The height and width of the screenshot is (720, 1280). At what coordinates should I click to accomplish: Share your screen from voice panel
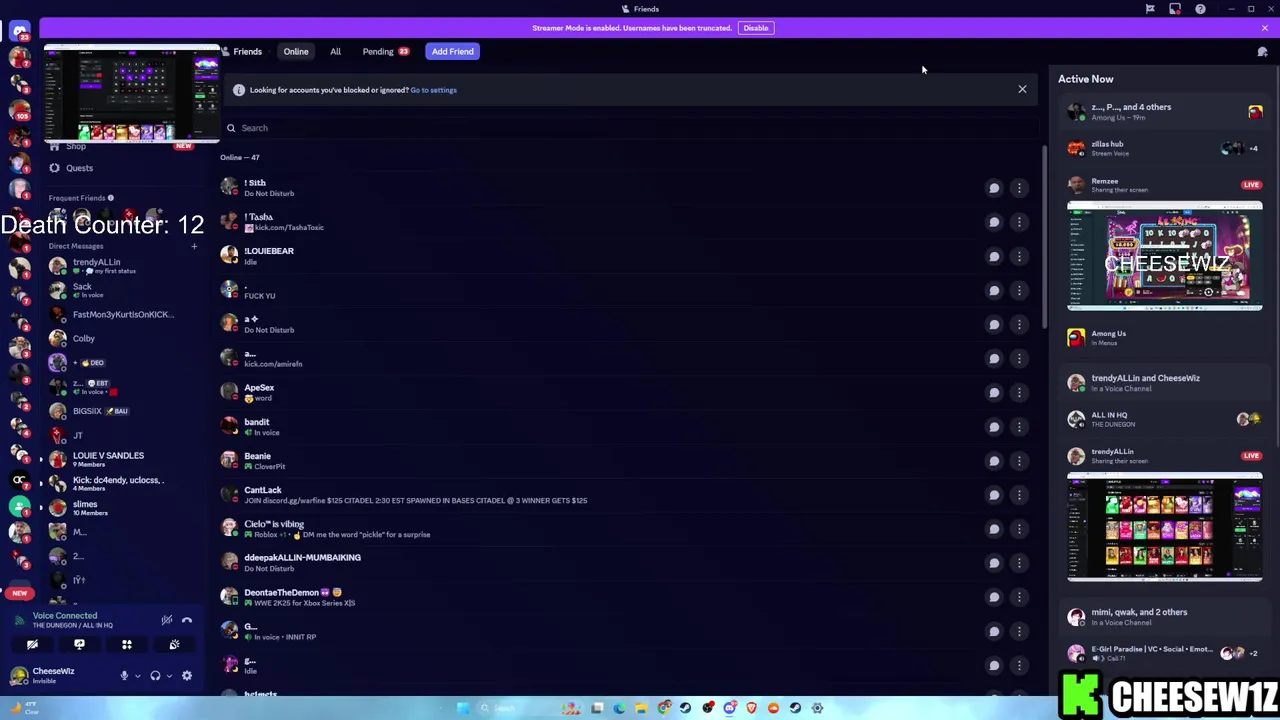pyautogui.click(x=79, y=645)
